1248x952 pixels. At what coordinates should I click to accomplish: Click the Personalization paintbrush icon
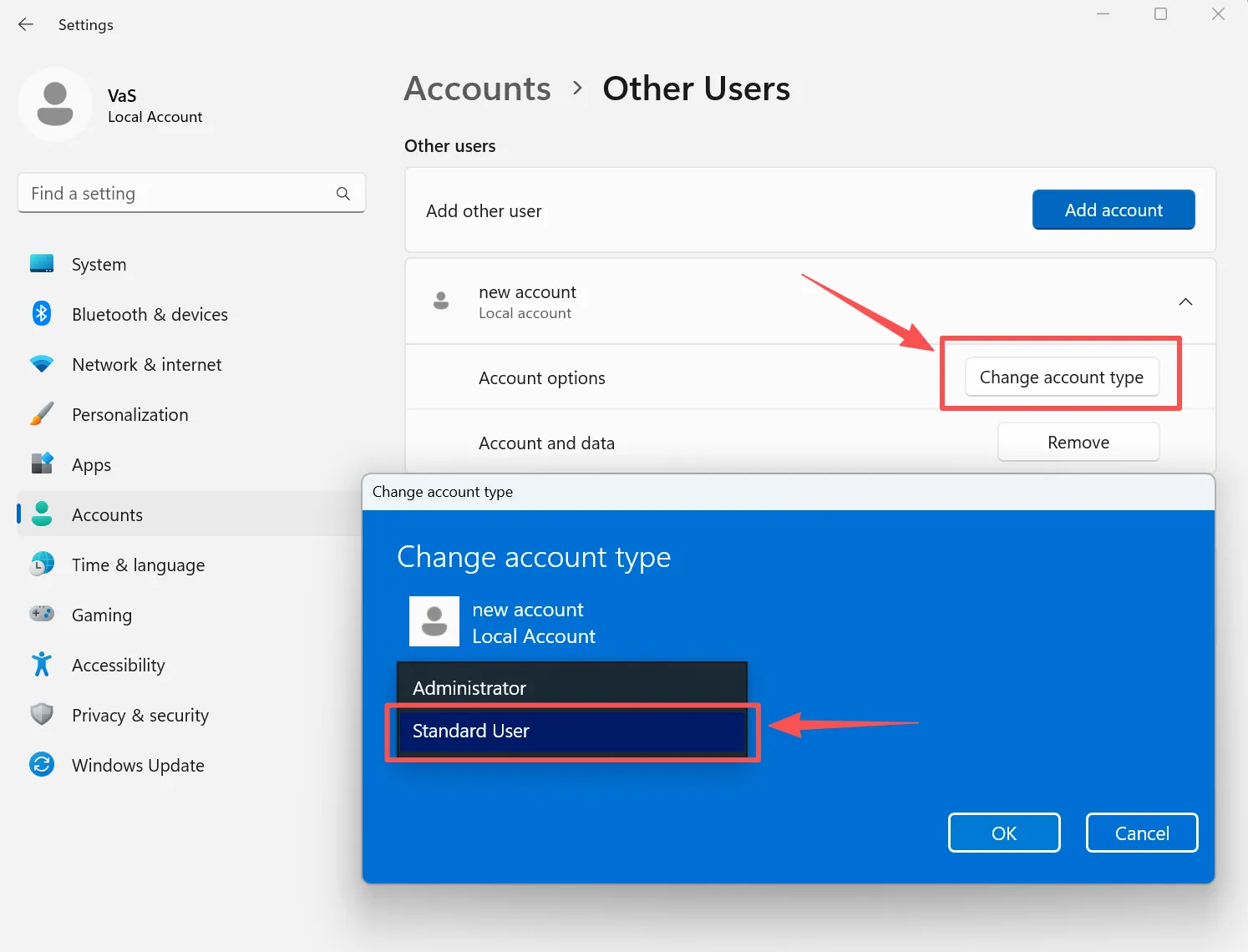coord(42,414)
